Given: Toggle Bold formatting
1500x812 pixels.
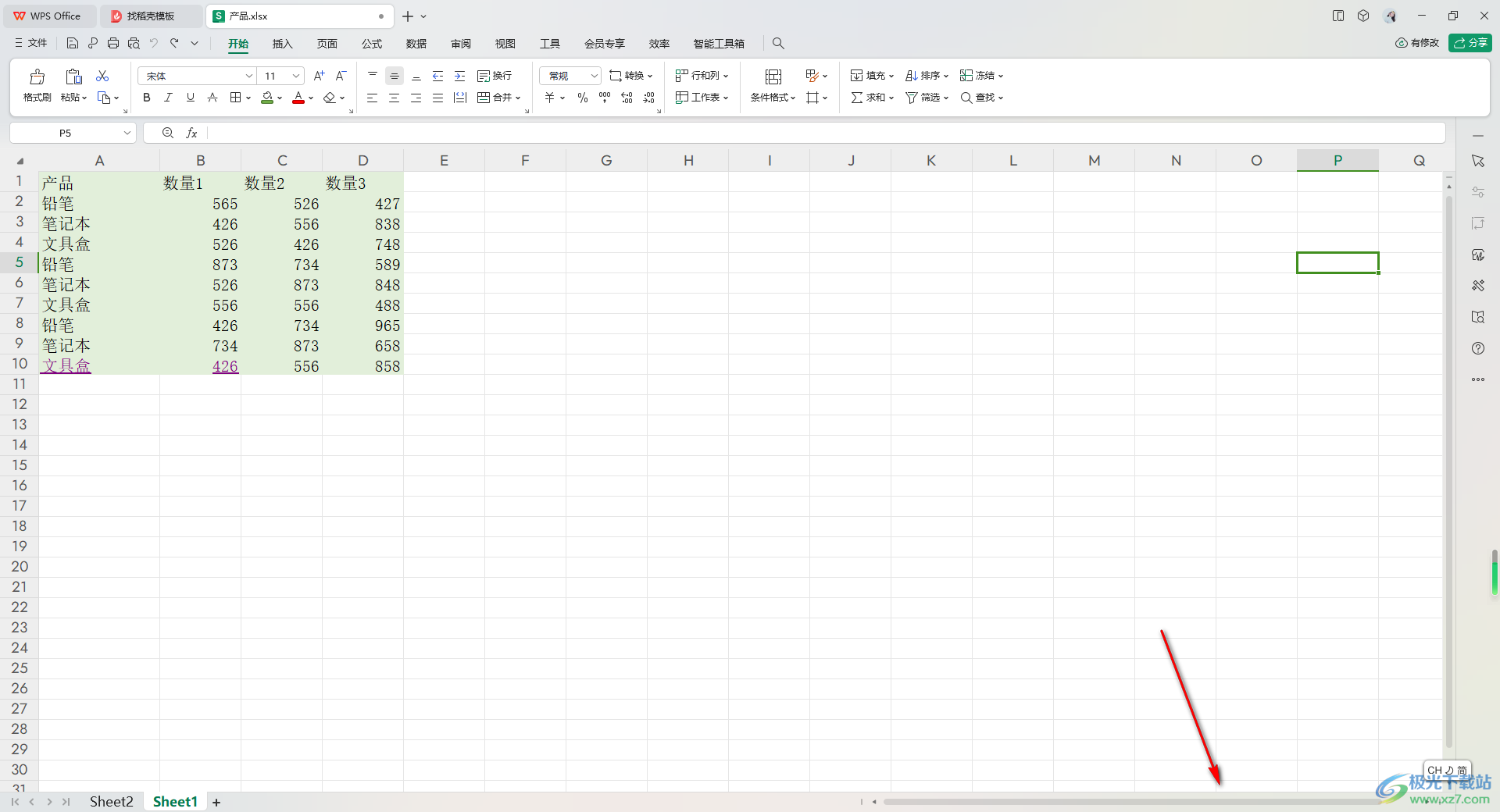Looking at the screenshot, I should (147, 98).
